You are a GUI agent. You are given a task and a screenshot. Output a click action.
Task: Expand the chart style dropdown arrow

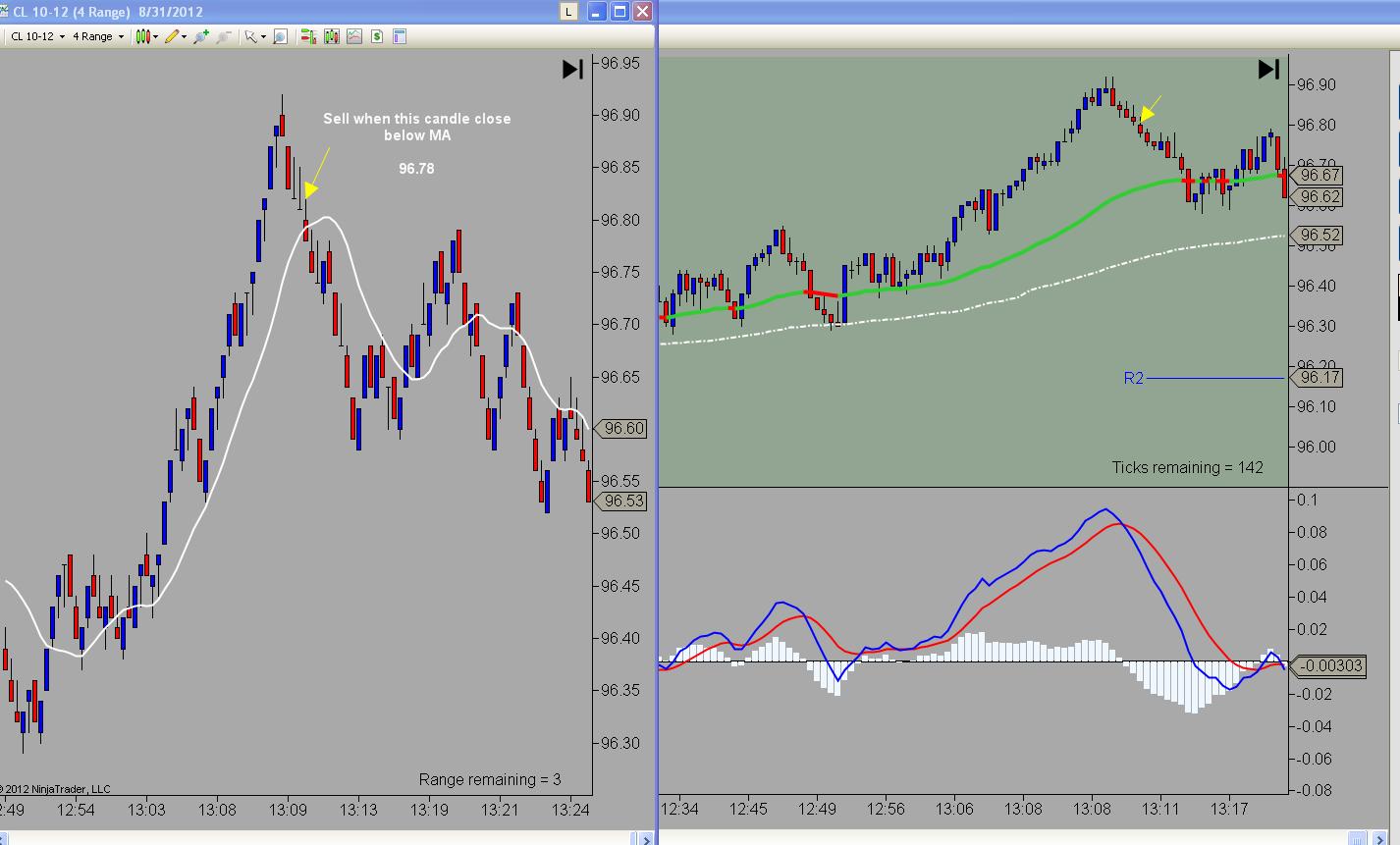pos(156,37)
